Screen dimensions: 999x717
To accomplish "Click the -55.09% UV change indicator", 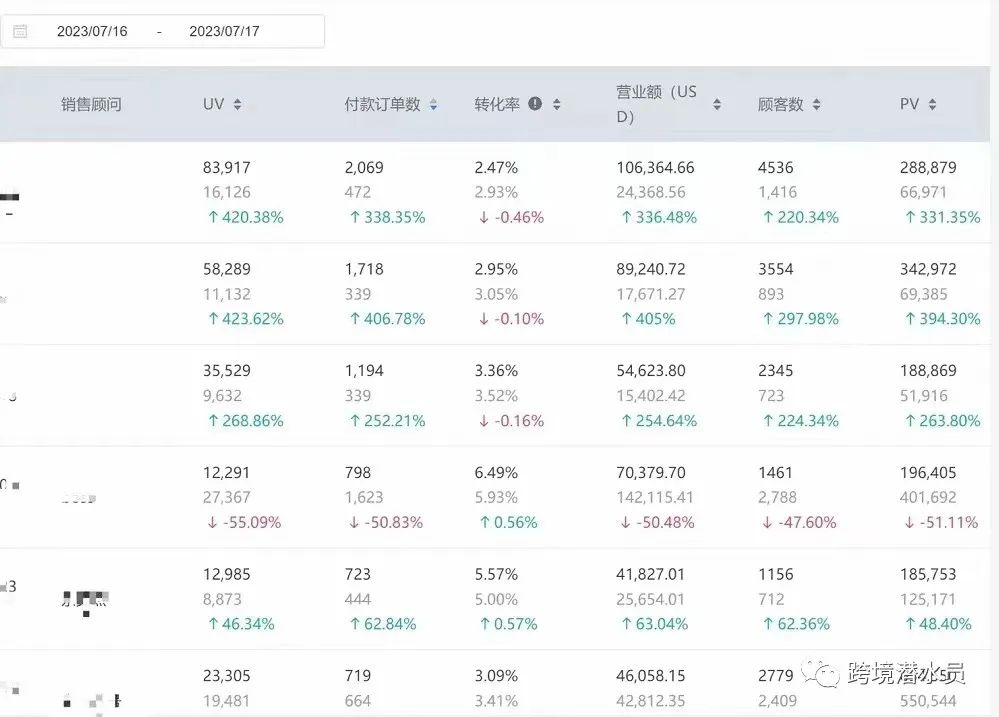I will click(243, 522).
